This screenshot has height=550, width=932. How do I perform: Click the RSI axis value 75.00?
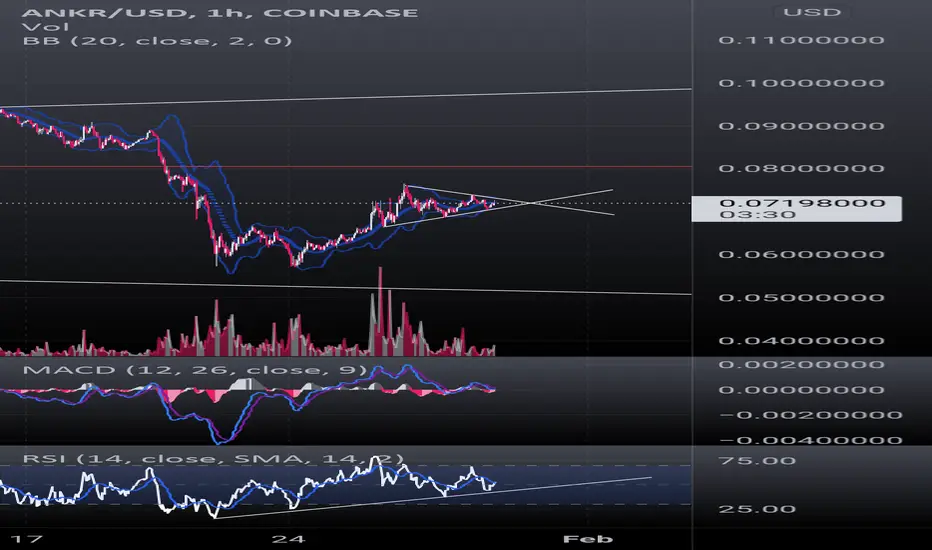pos(757,461)
